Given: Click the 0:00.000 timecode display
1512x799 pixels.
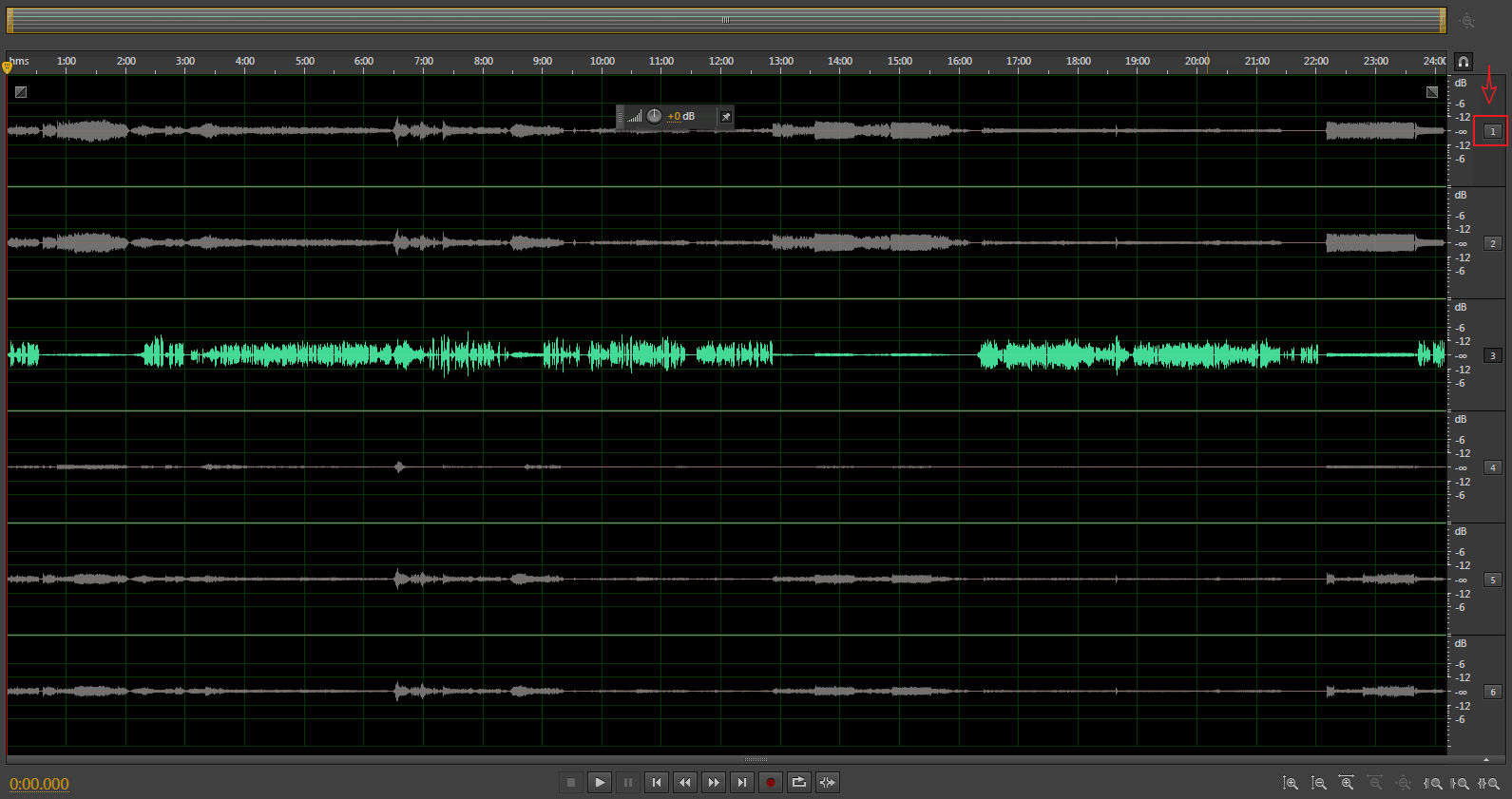Looking at the screenshot, I should [x=39, y=784].
